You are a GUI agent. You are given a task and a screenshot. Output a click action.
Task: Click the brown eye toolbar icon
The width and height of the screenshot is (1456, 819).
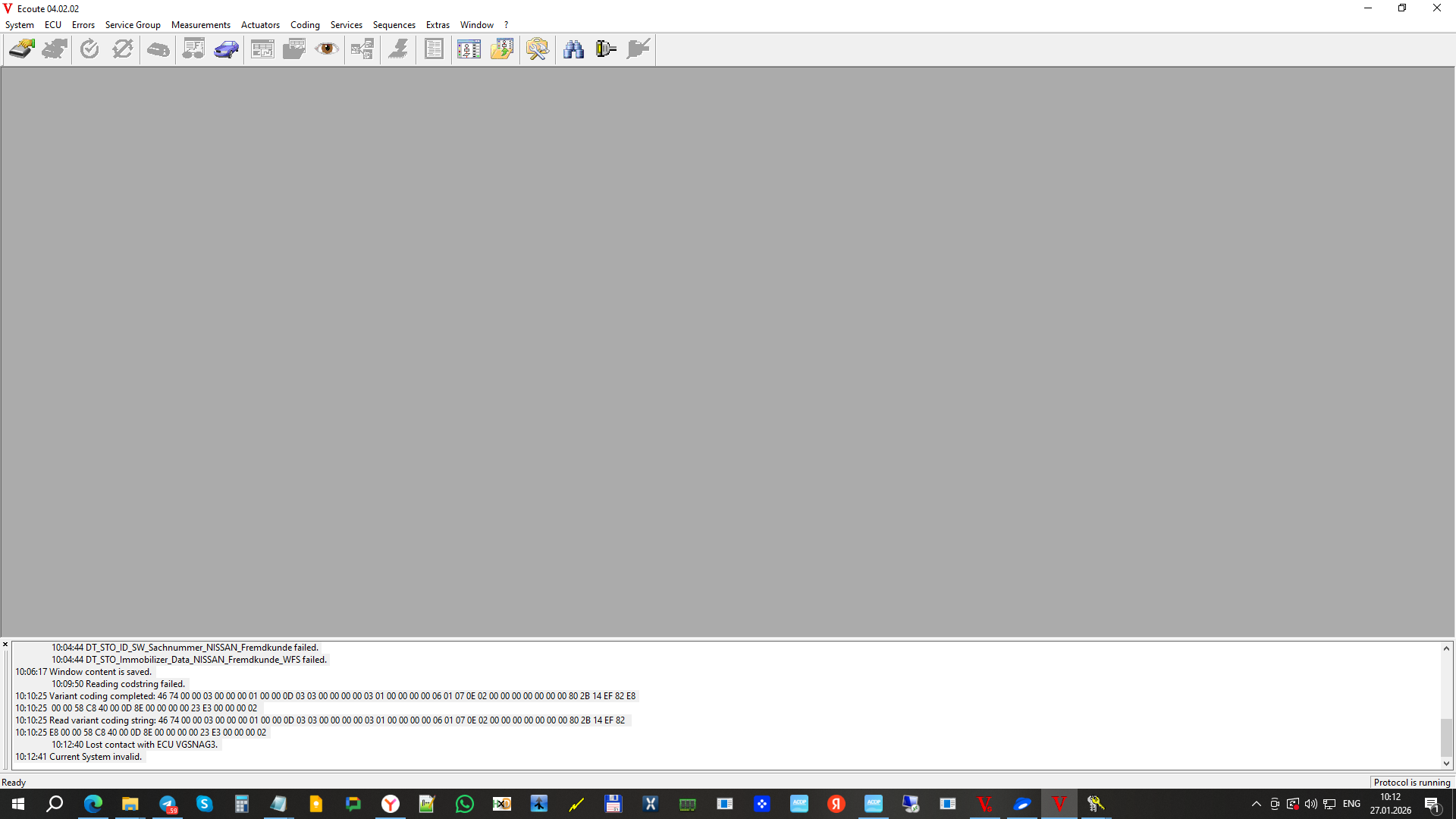(327, 49)
